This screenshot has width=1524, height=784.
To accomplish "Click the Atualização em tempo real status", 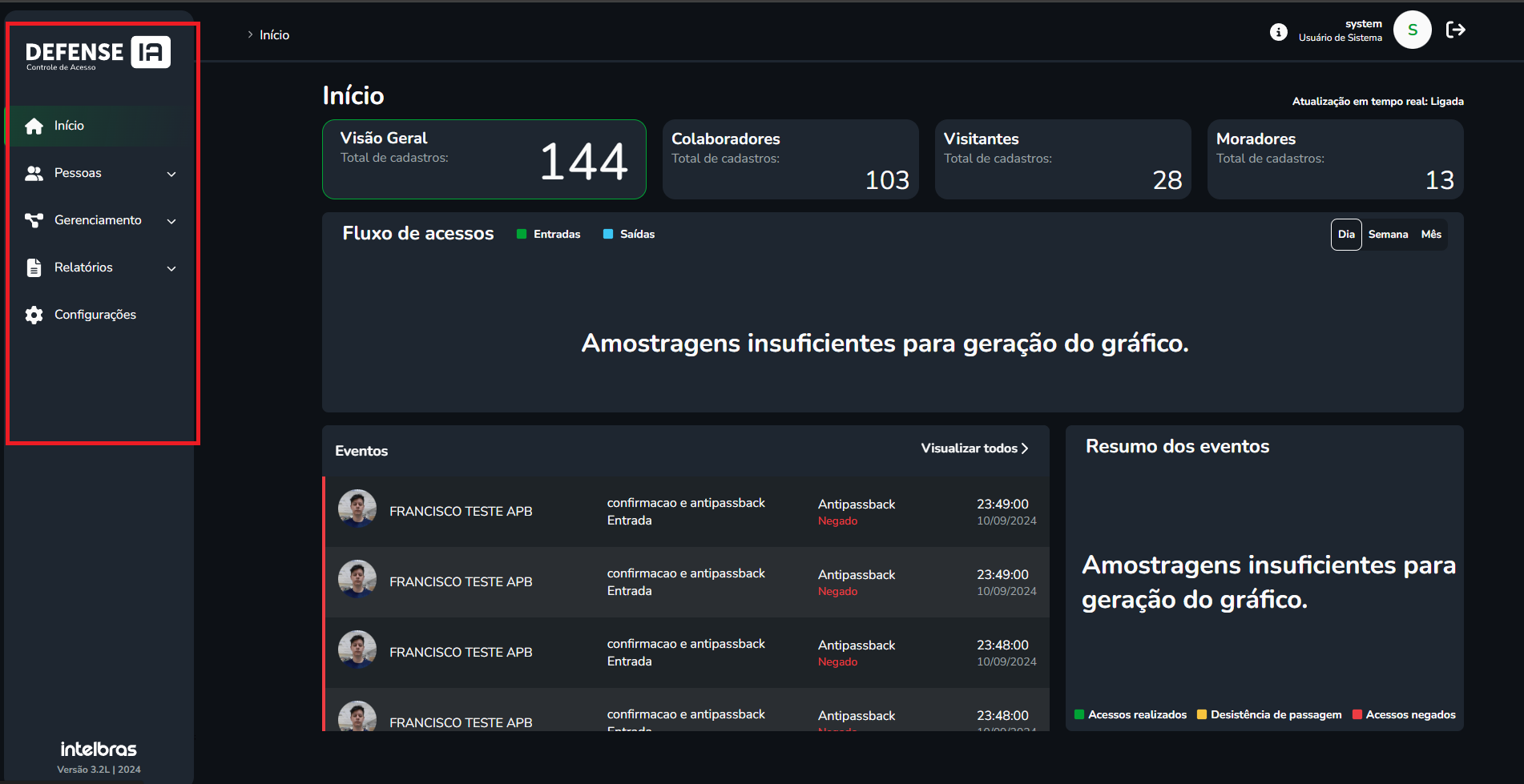I will [x=1377, y=101].
